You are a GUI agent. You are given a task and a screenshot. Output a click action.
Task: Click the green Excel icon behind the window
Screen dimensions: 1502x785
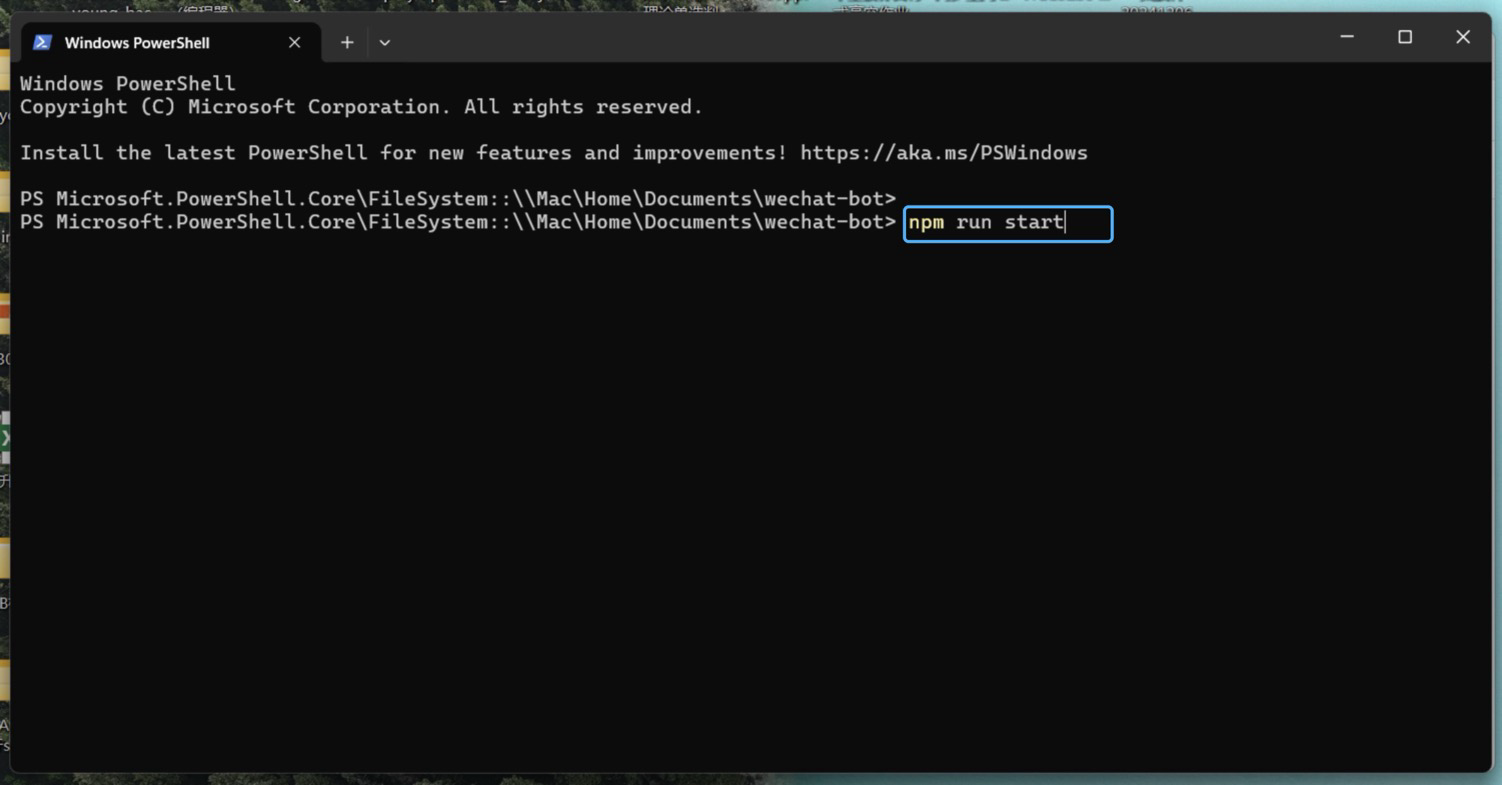point(5,437)
